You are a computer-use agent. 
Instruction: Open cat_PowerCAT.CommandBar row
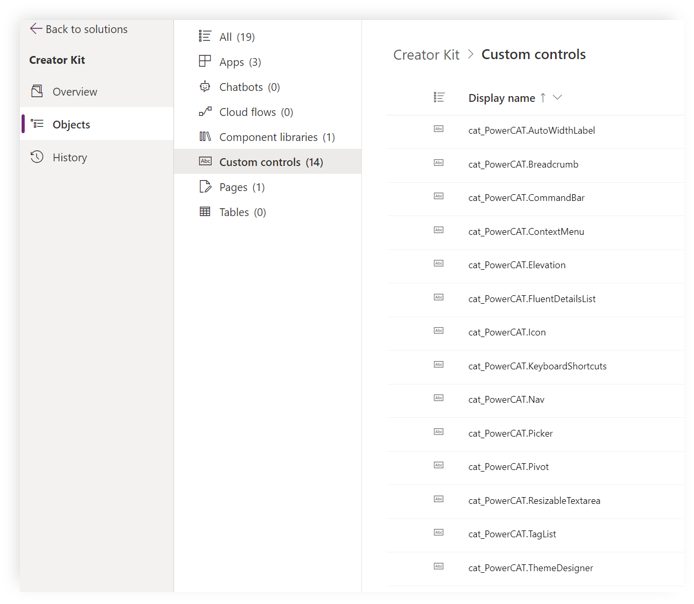(536, 198)
